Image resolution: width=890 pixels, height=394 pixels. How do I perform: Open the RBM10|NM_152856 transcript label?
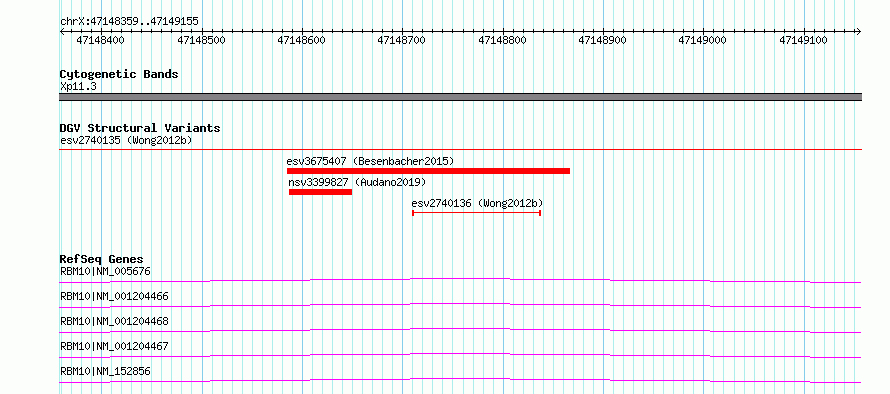click(x=106, y=371)
